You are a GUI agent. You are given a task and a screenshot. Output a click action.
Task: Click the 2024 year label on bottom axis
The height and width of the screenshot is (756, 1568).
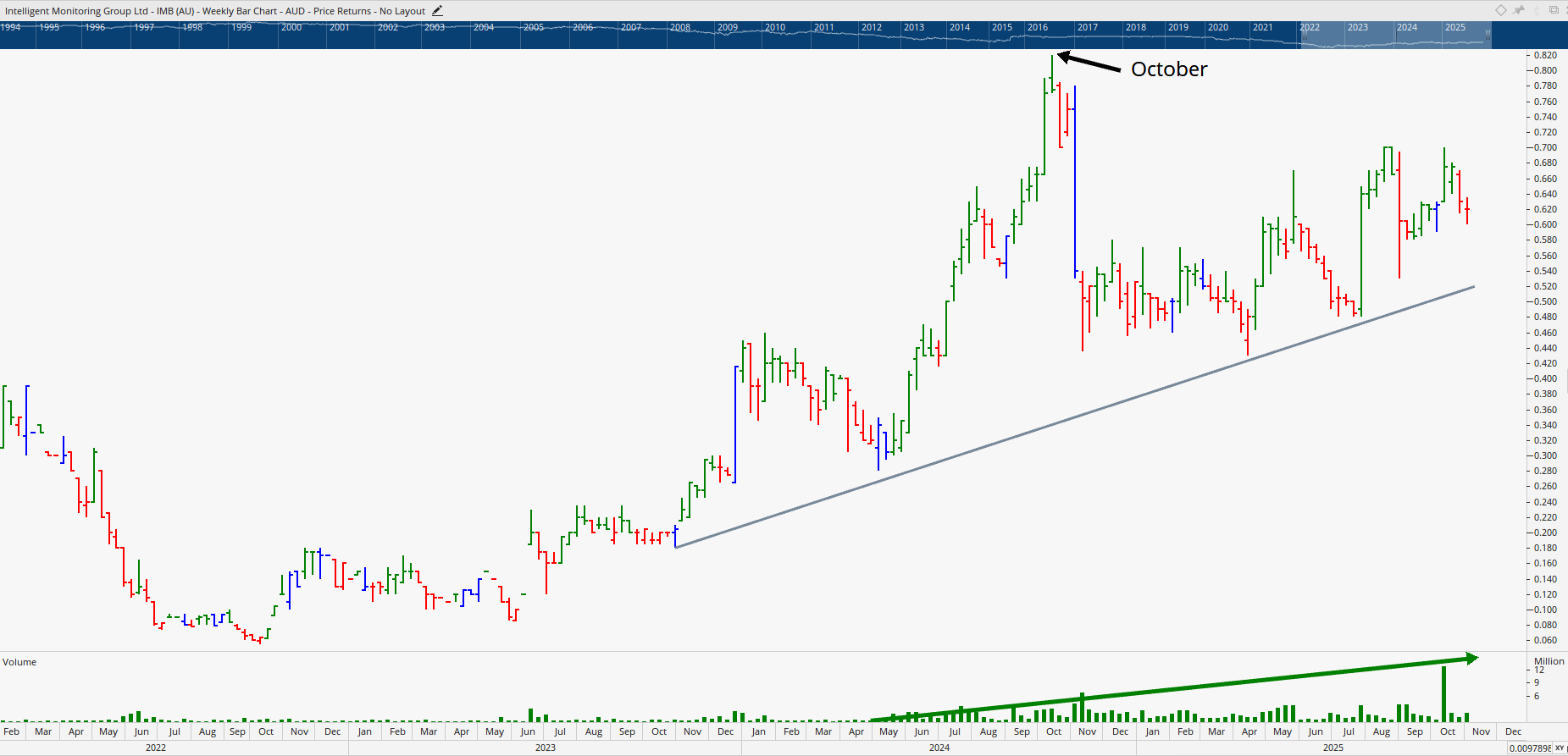(x=939, y=748)
